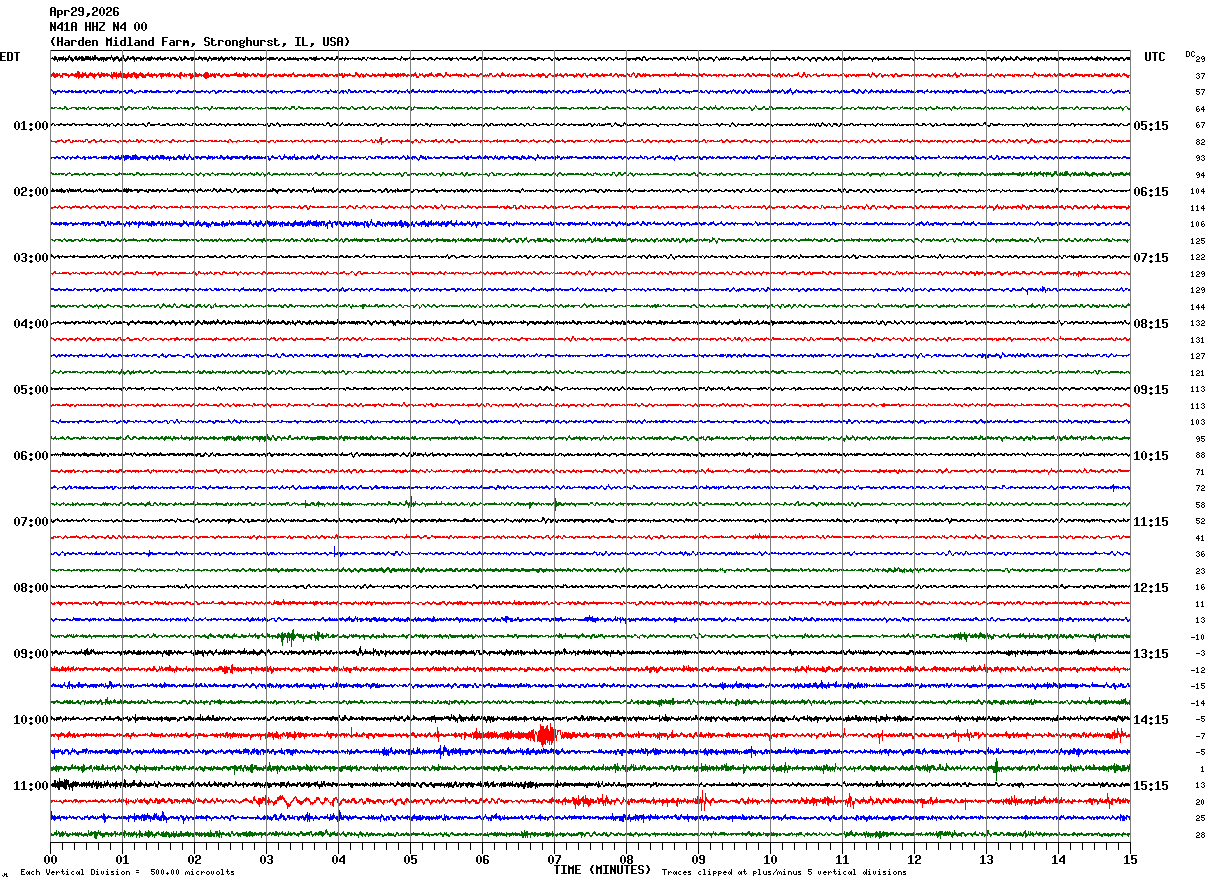Click the '09:00' EDT time label
This screenshot has width=1210, height=886.
tap(31, 654)
